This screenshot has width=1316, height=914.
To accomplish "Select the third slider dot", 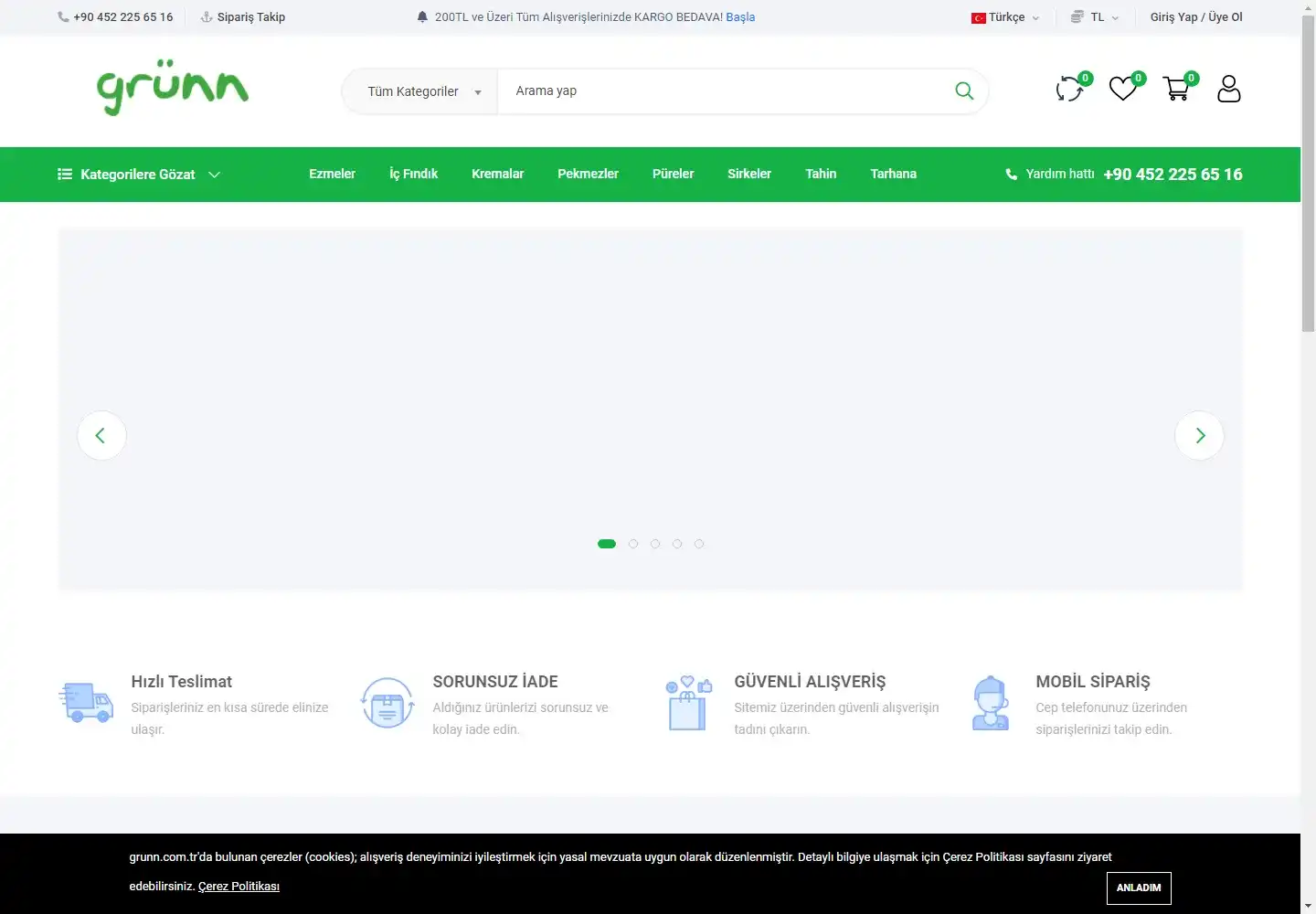I will (x=655, y=544).
